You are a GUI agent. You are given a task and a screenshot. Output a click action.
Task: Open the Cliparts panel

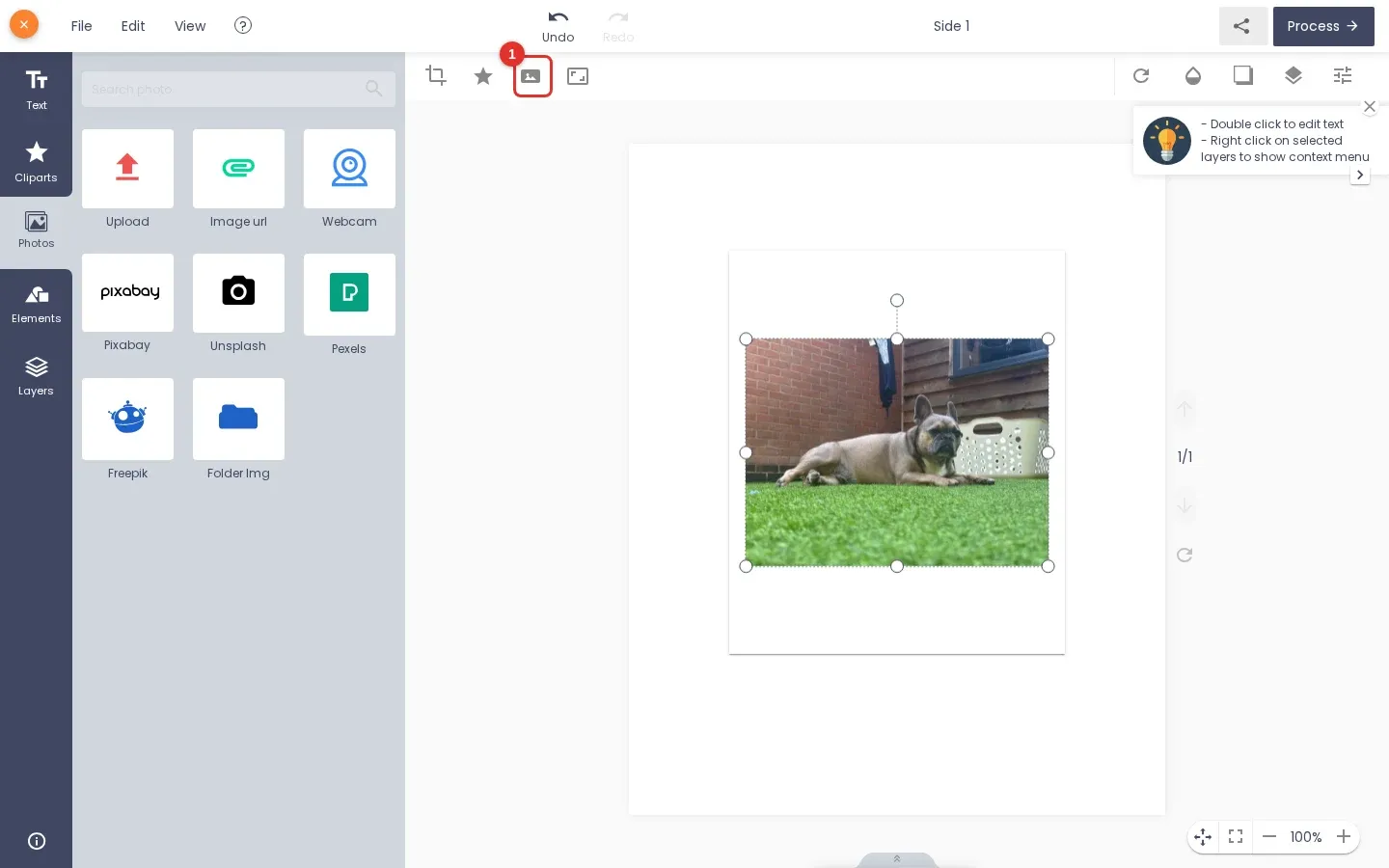click(x=36, y=161)
